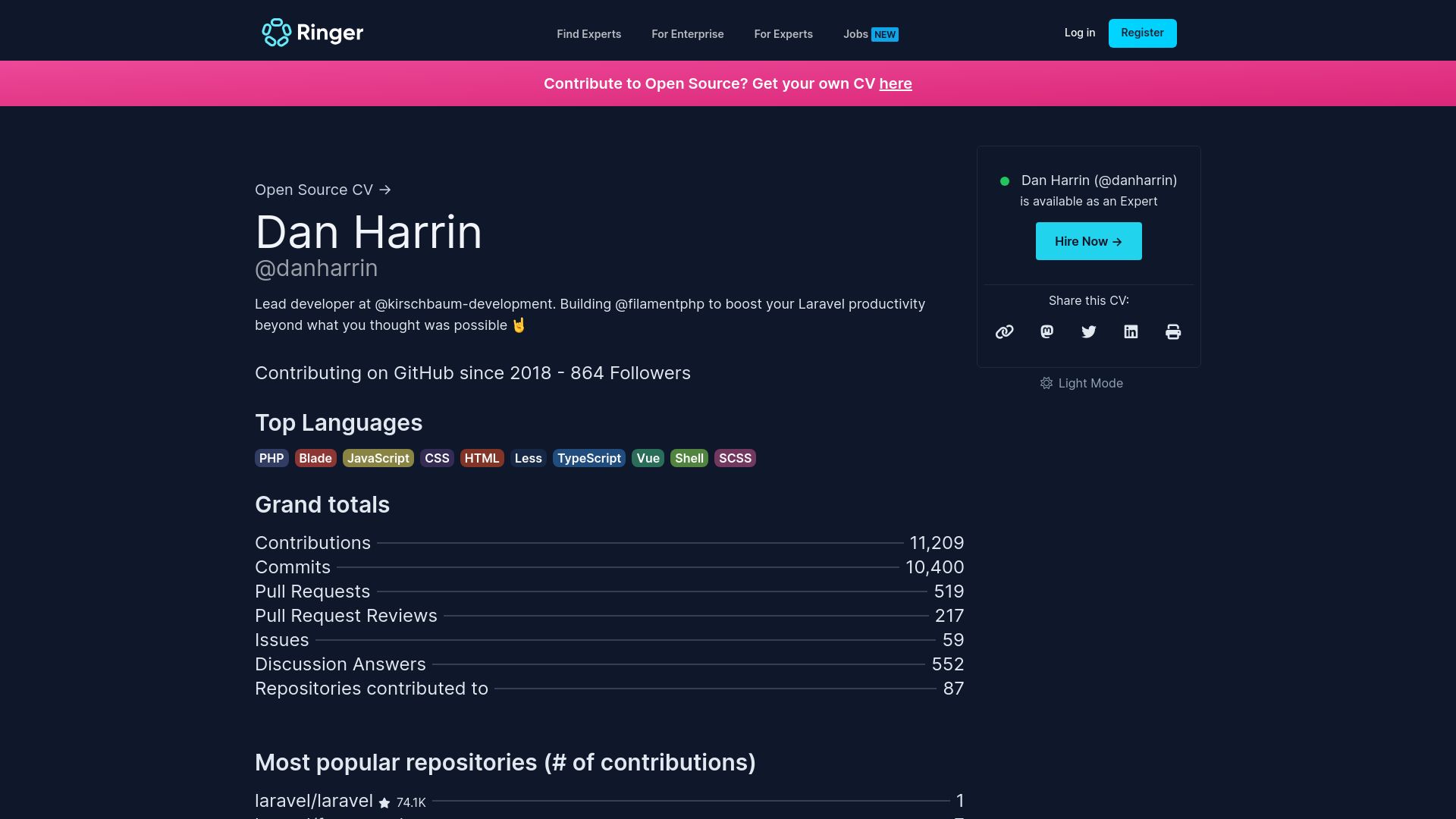
Task: Share this CV on LinkedIn
Action: click(1131, 331)
